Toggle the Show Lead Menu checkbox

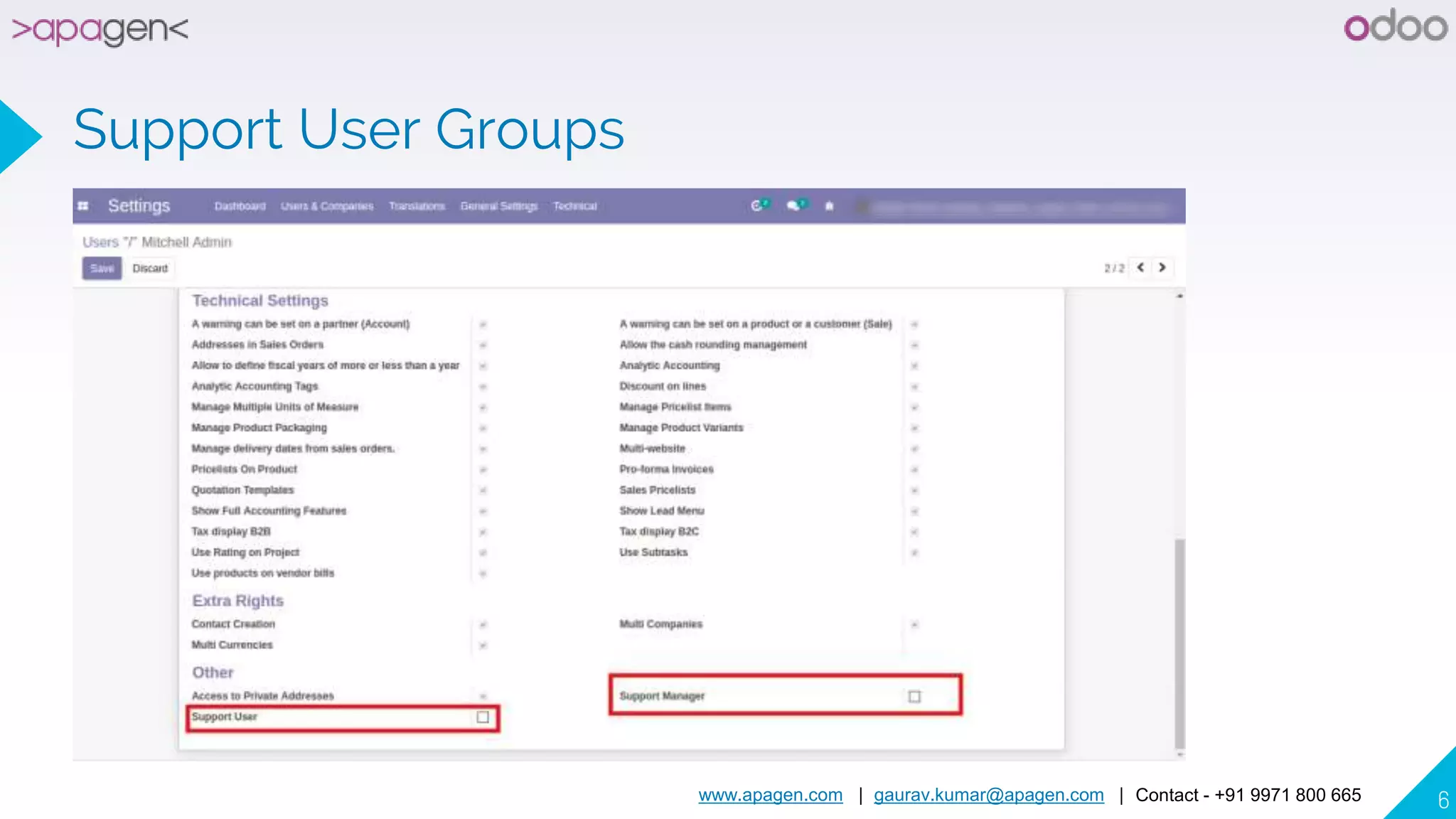point(914,511)
